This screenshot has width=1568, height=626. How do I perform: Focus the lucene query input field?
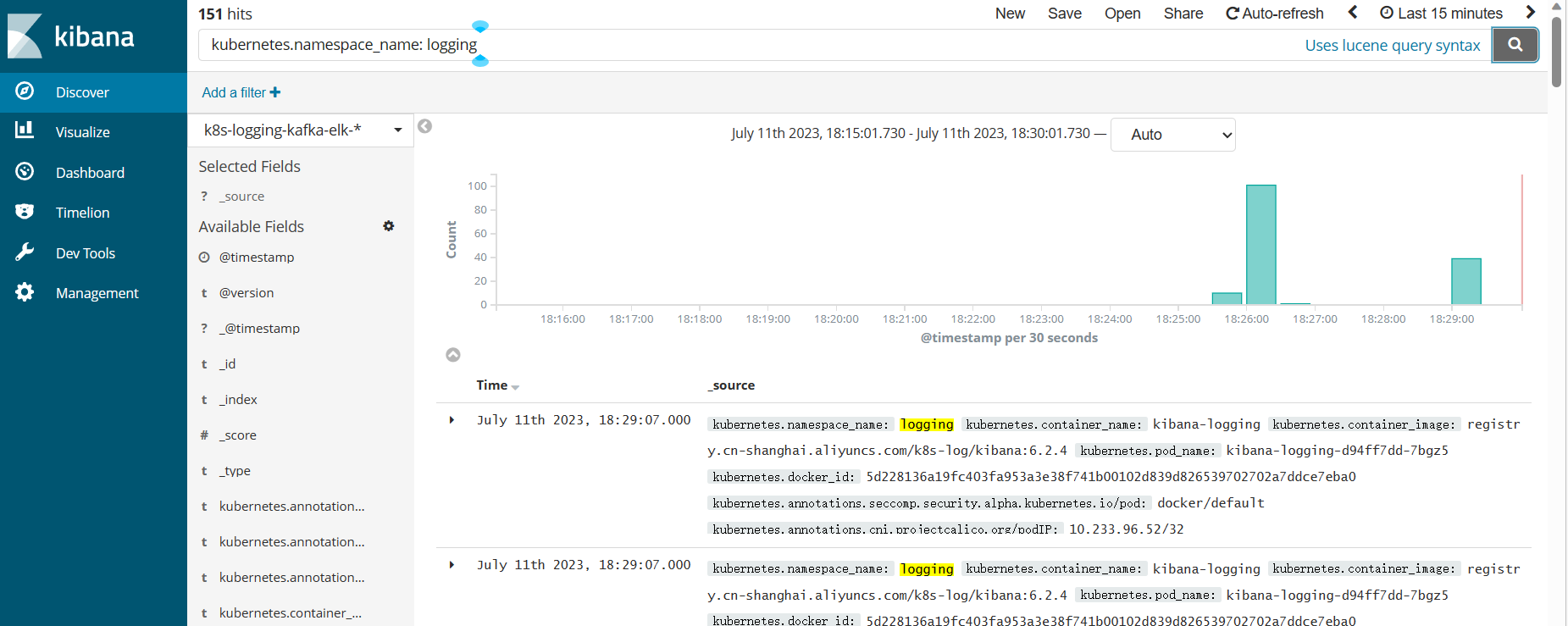click(745, 45)
